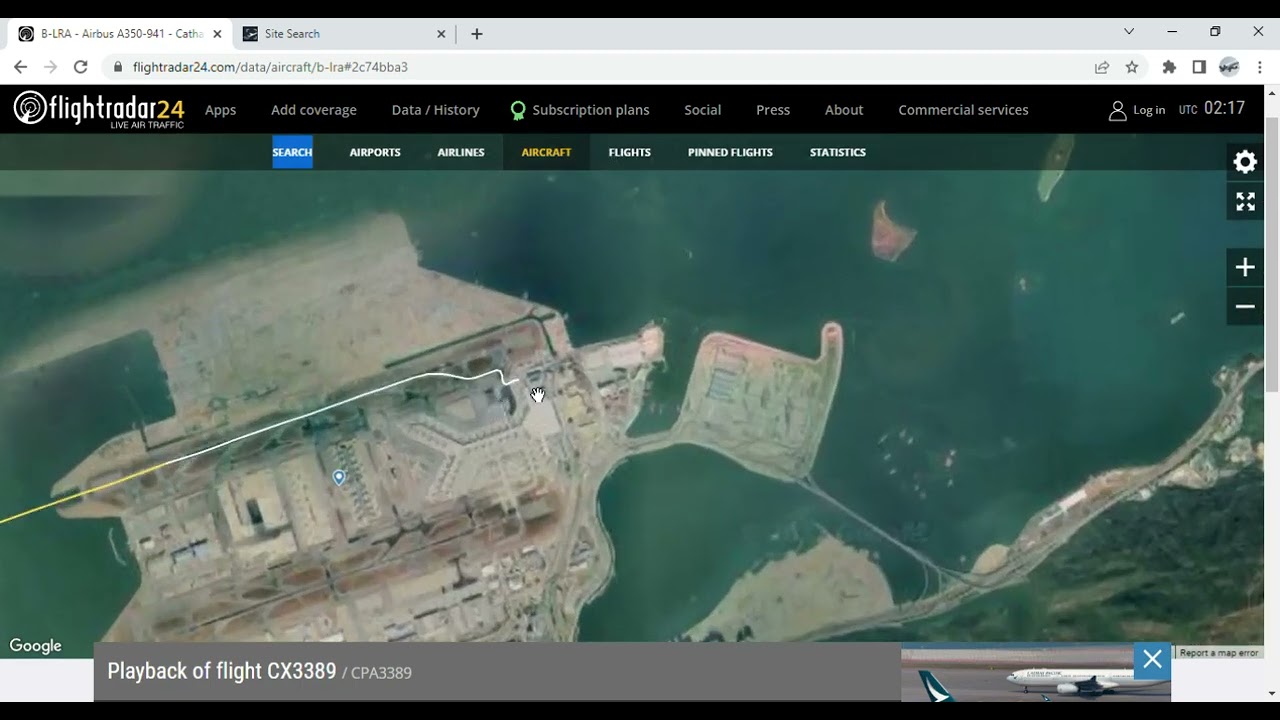Select the Airports tab
The width and height of the screenshot is (1280, 720).
point(375,152)
